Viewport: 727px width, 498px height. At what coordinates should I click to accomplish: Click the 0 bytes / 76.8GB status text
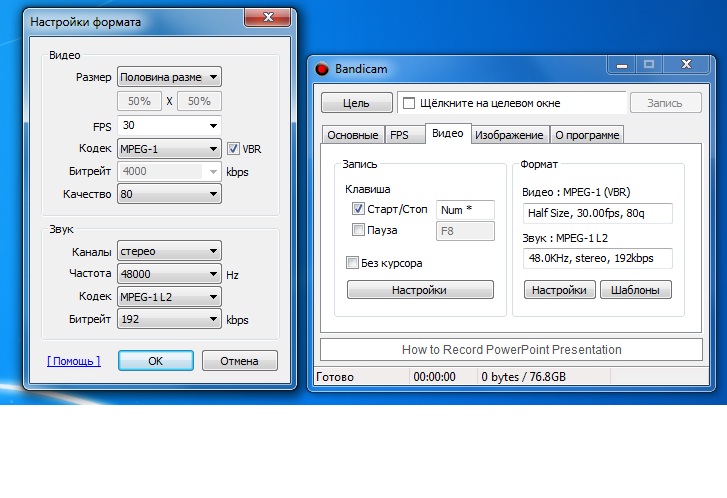coord(523,377)
